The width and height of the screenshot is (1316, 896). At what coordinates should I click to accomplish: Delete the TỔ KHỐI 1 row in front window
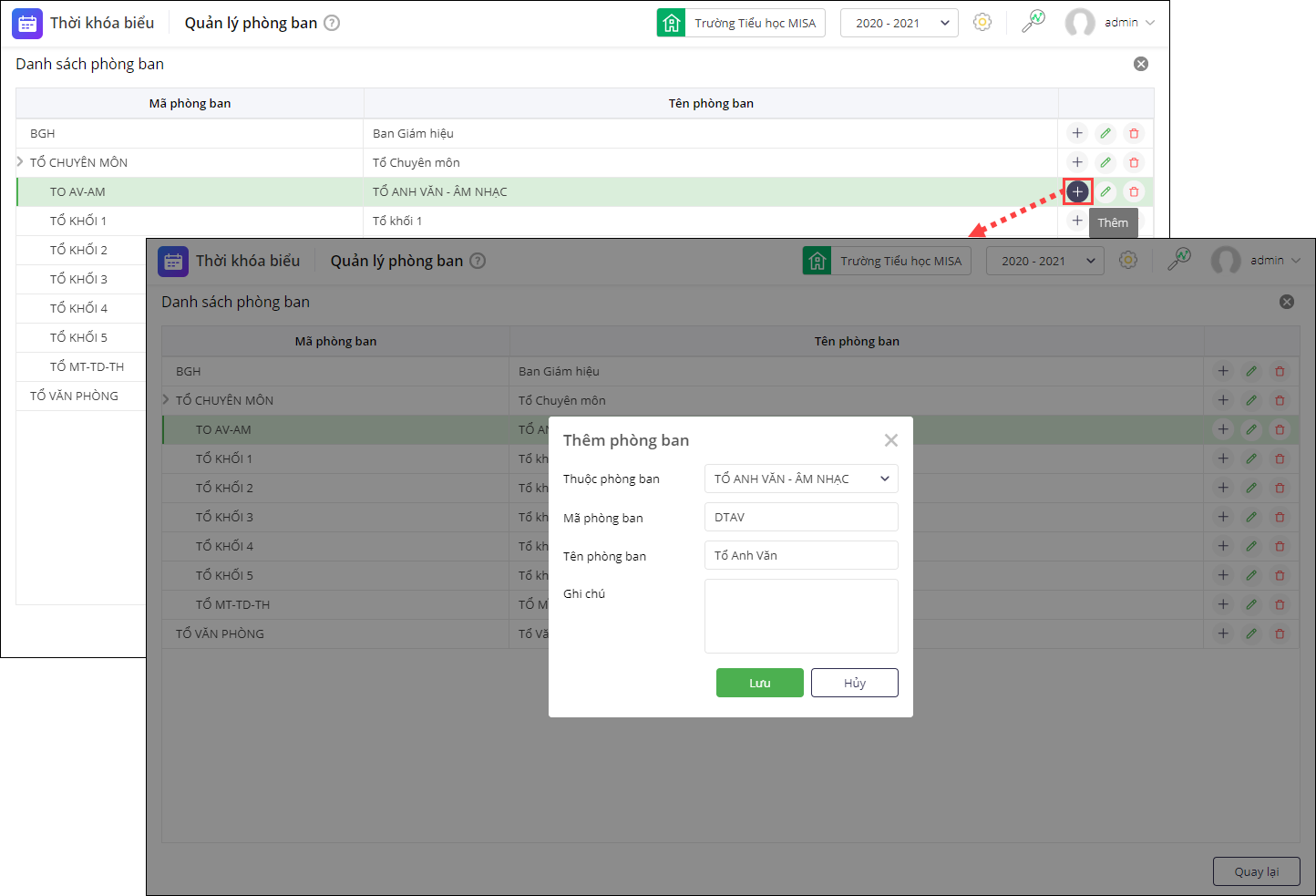tap(1280, 458)
